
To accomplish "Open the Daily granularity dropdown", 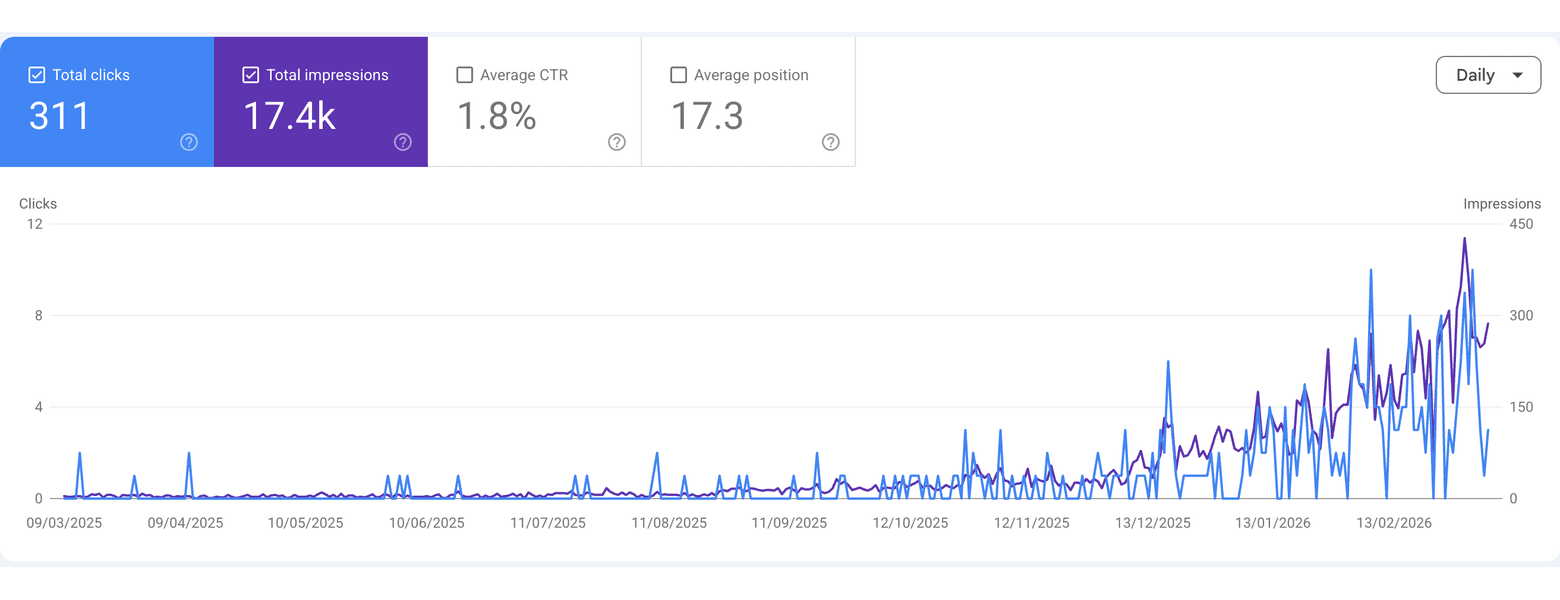I will (x=1488, y=75).
